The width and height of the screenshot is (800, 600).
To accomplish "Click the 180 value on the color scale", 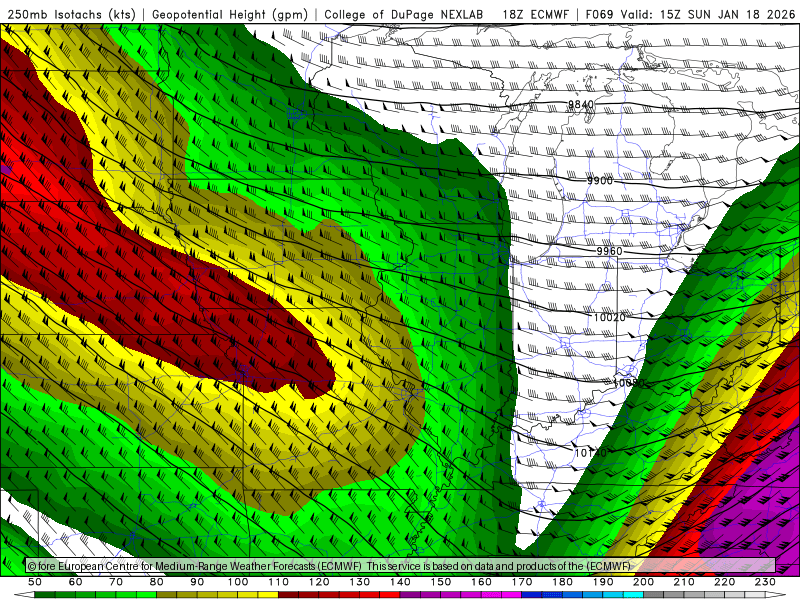I will pos(562,582).
